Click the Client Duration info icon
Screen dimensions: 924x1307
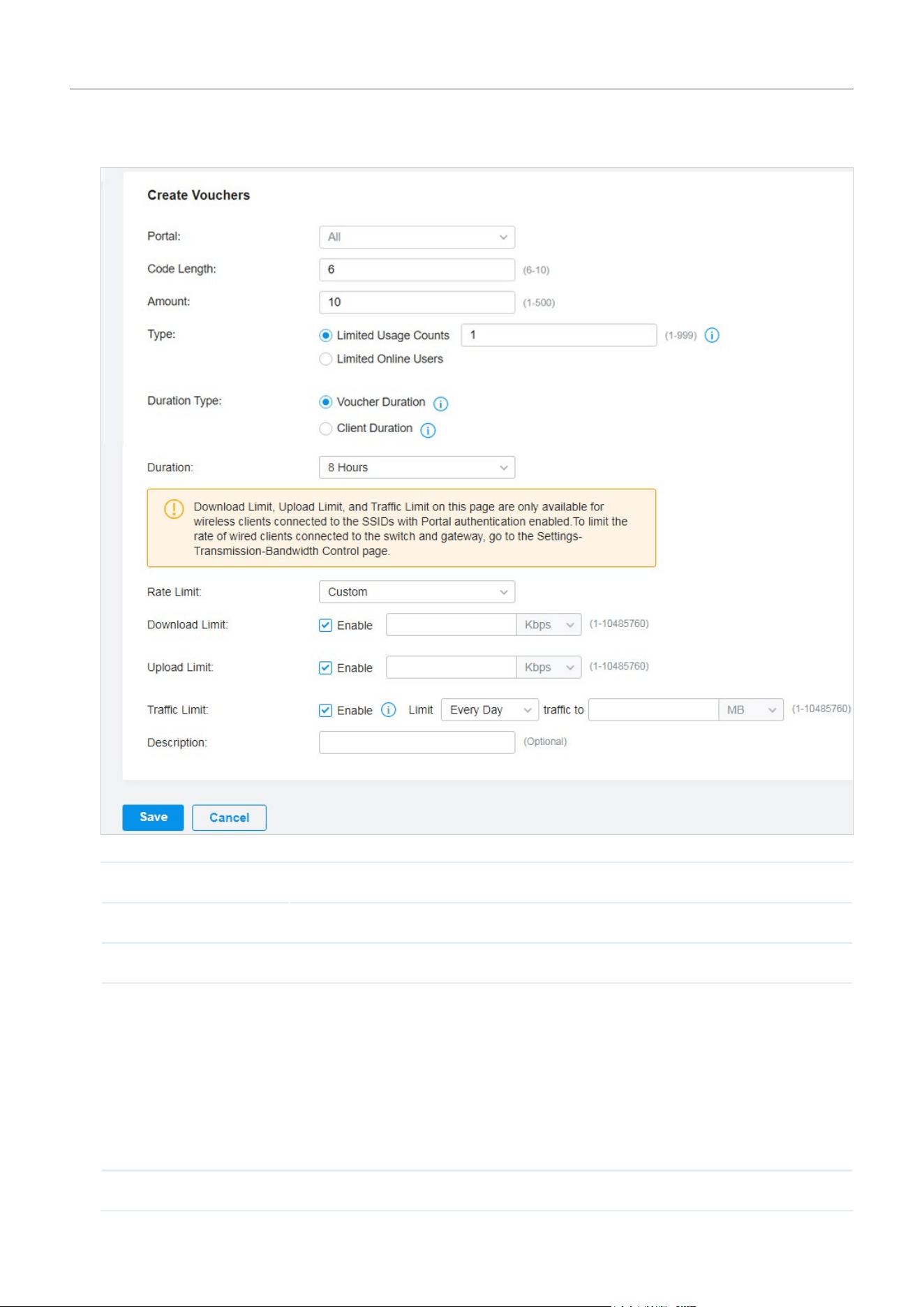pyautogui.click(x=428, y=430)
